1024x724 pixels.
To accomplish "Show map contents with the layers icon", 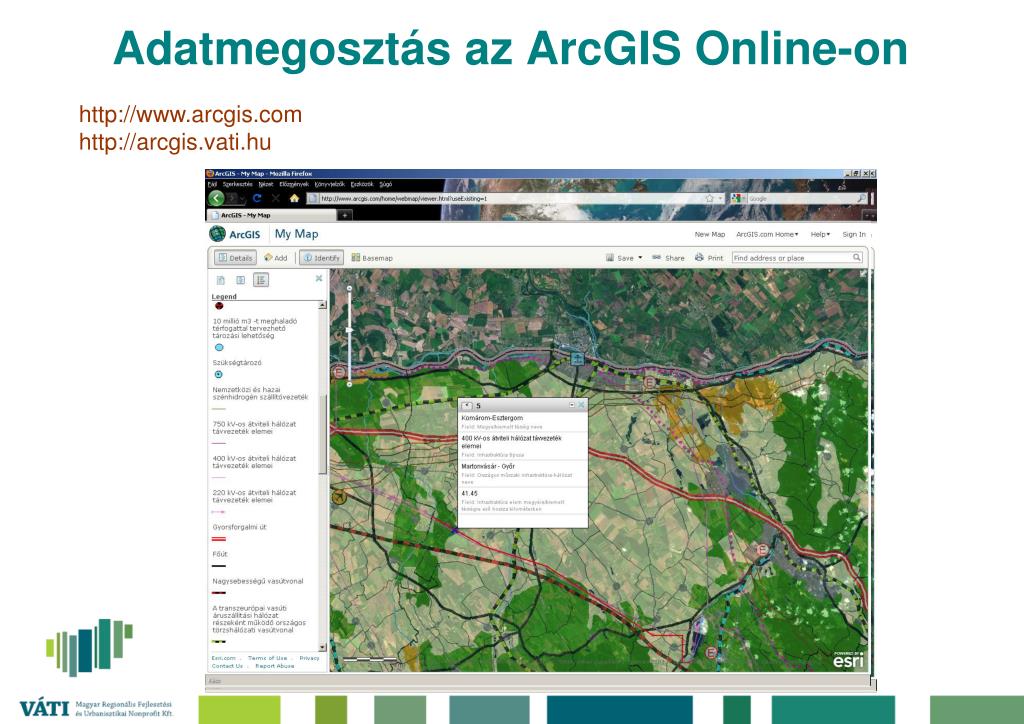I will click(x=240, y=280).
